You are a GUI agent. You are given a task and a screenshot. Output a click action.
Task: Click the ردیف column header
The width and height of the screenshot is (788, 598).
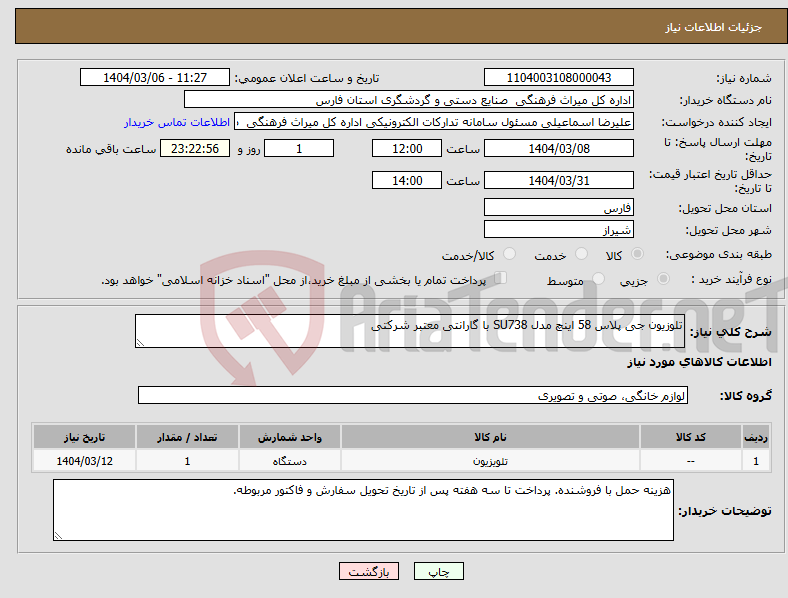[755, 437]
